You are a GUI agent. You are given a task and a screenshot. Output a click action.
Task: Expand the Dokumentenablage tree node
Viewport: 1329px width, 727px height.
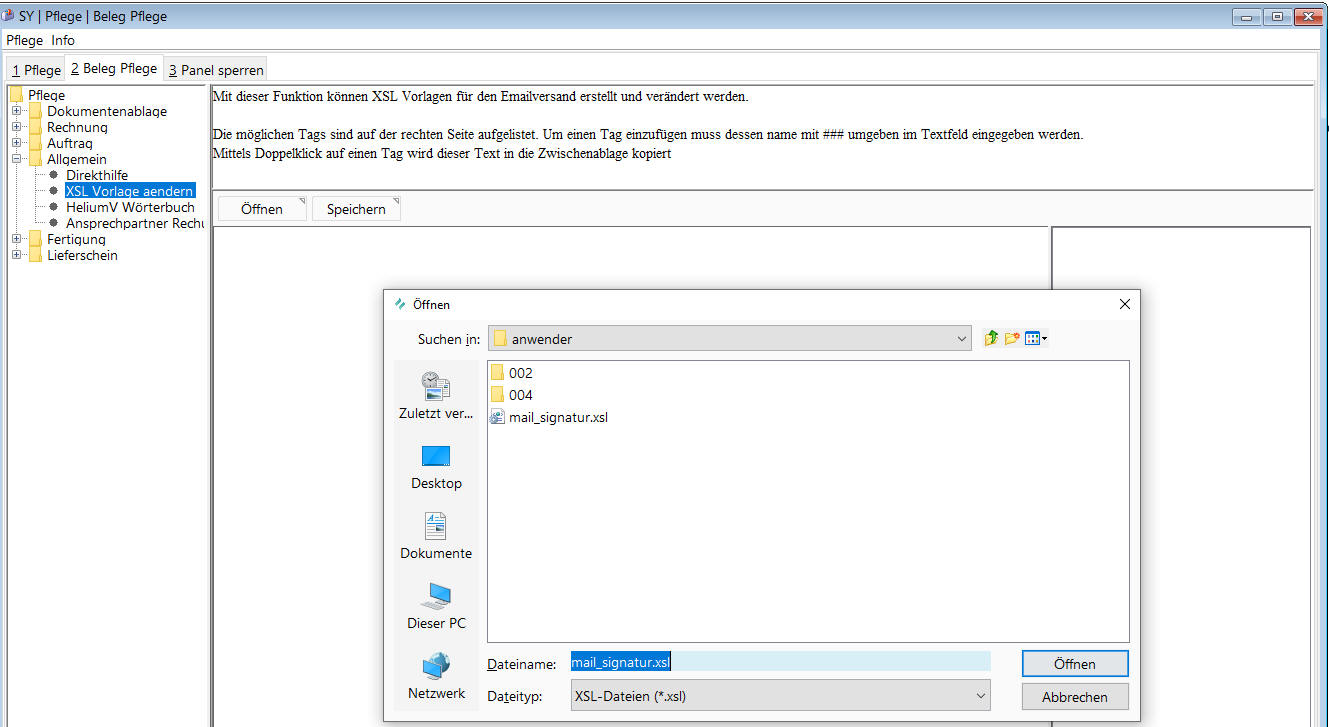[x=17, y=111]
